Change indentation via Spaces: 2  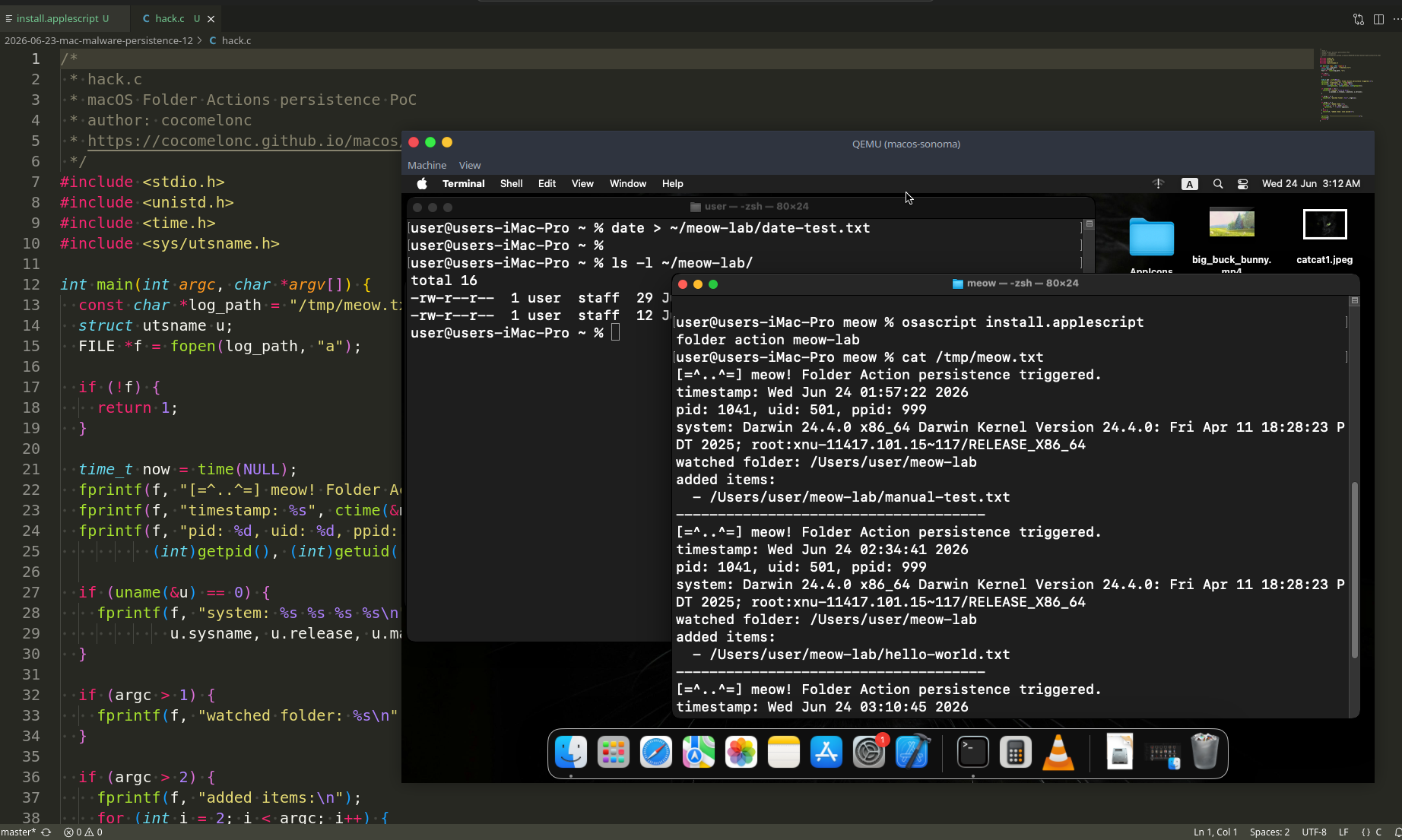point(1270,832)
